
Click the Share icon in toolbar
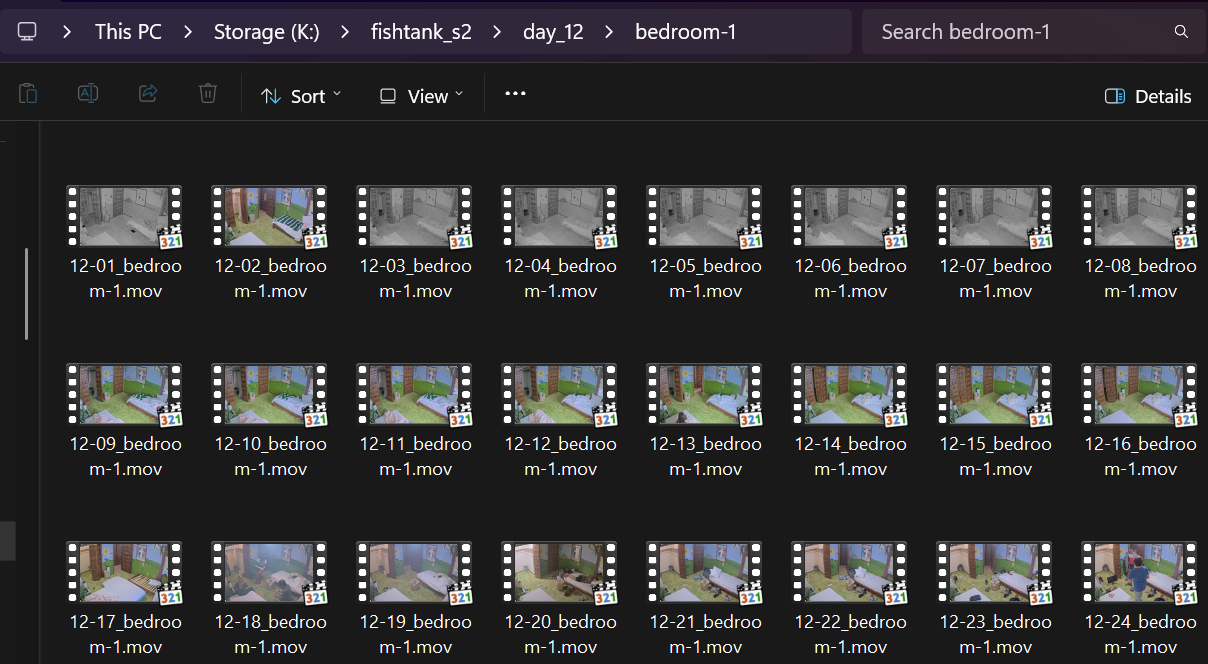(x=148, y=94)
